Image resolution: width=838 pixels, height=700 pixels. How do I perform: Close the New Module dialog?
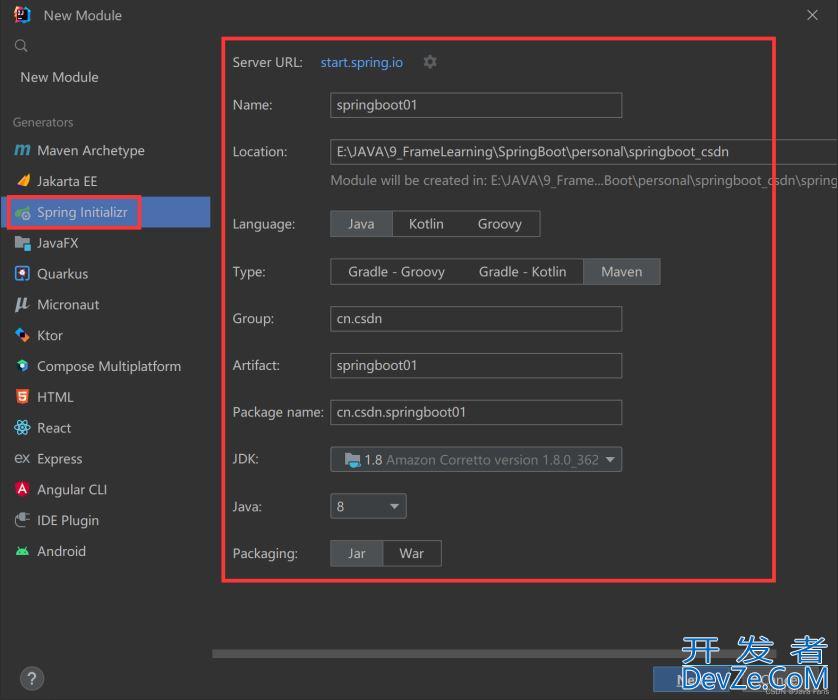coord(812,15)
